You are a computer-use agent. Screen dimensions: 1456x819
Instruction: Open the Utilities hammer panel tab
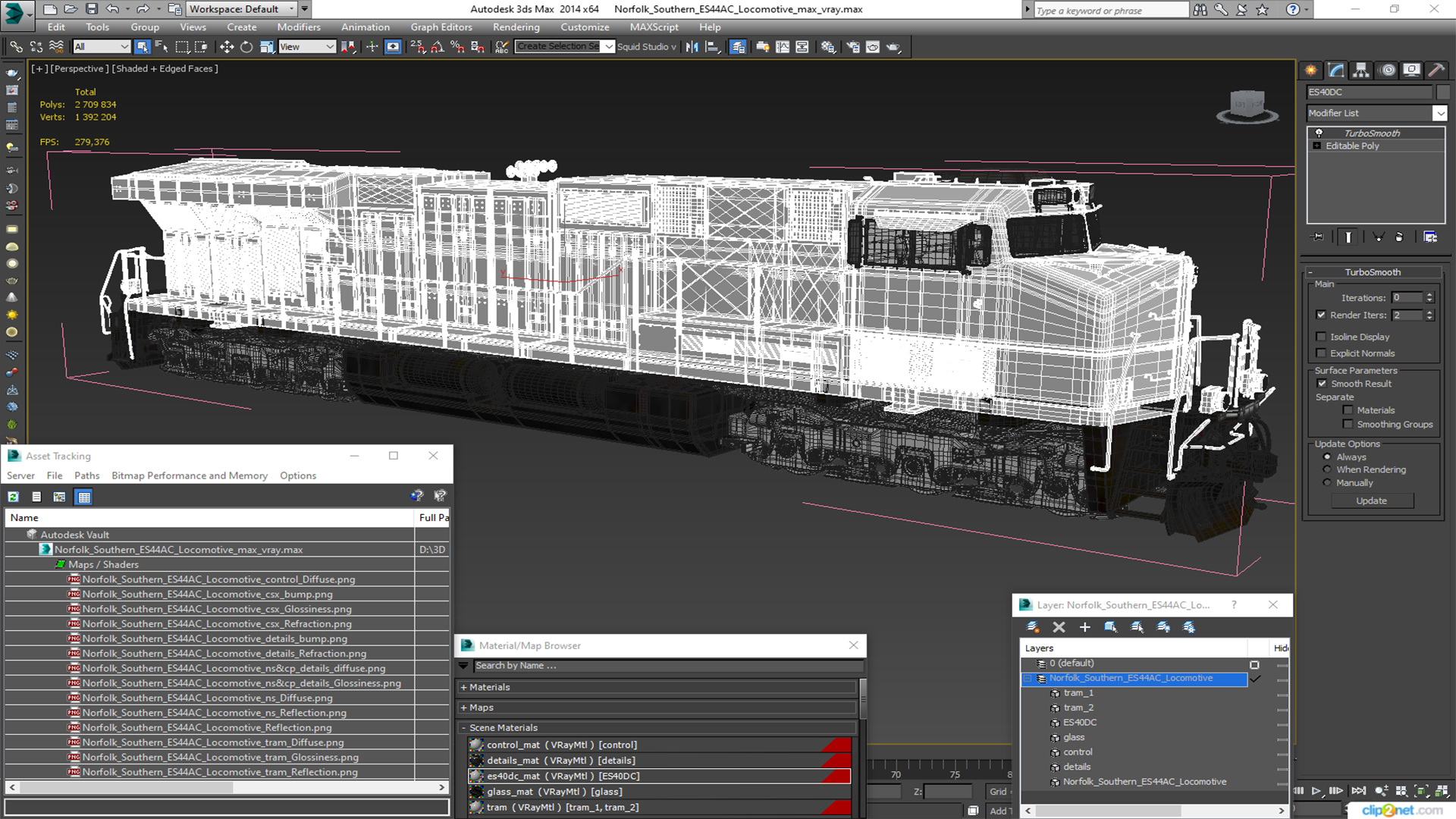(1436, 71)
